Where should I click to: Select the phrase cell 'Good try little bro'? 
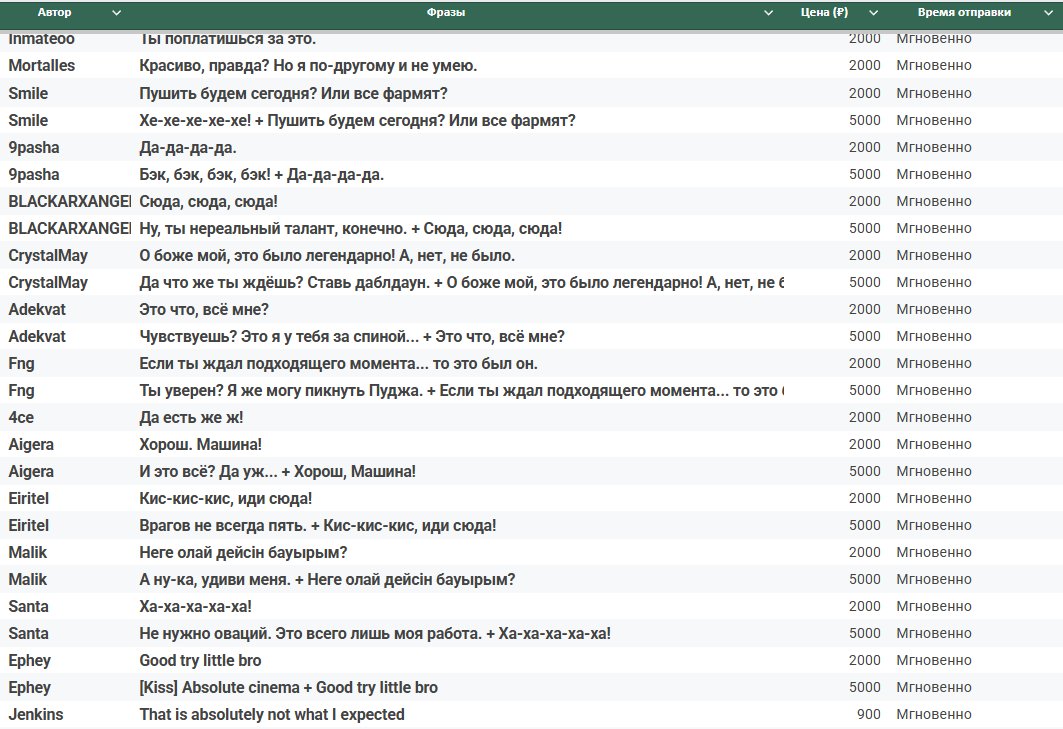point(200,661)
